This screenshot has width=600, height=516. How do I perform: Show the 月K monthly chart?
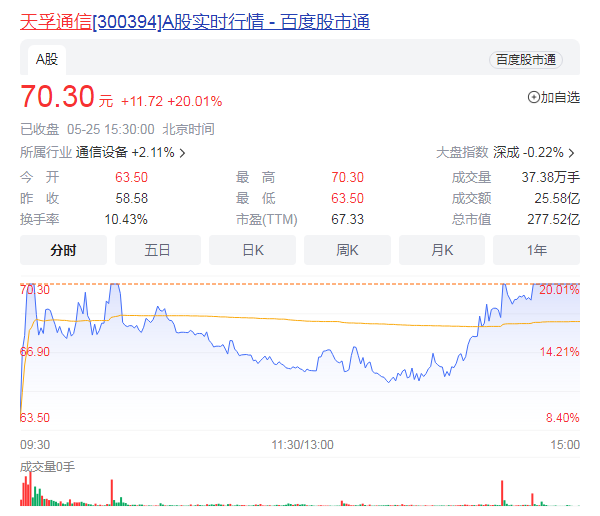pyautogui.click(x=441, y=250)
